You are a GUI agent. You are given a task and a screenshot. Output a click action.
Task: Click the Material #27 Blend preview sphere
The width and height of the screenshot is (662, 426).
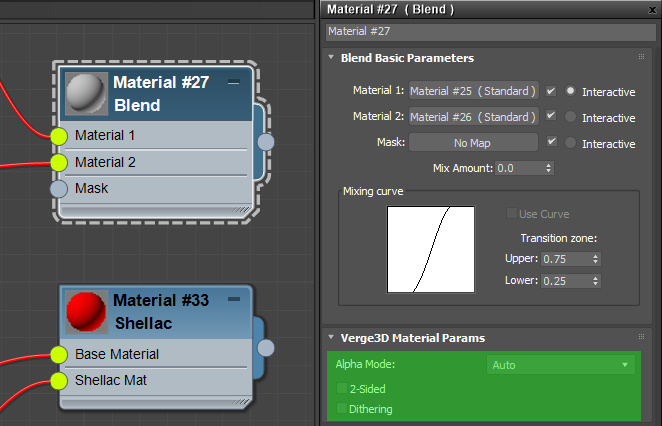point(86,94)
